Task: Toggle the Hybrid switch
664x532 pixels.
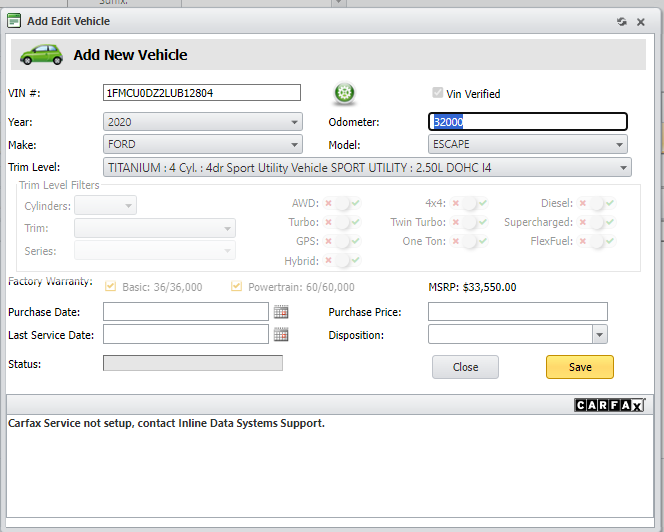Action: click(x=342, y=260)
